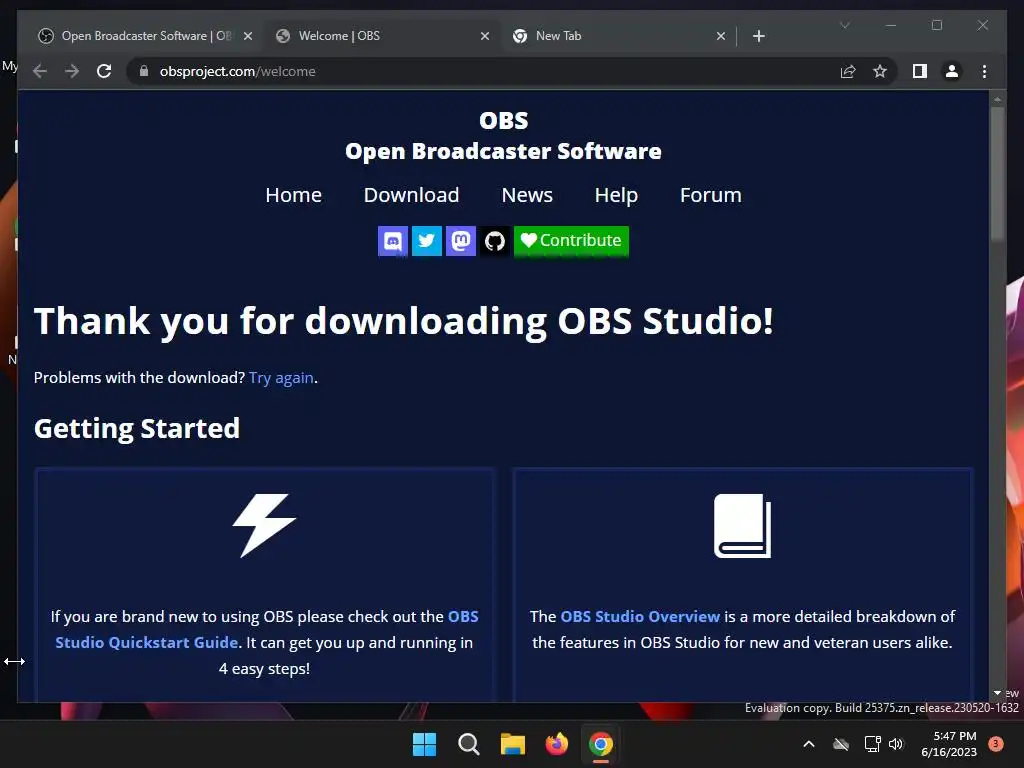Click the Try again download link
The height and width of the screenshot is (768, 1024).
(x=281, y=378)
